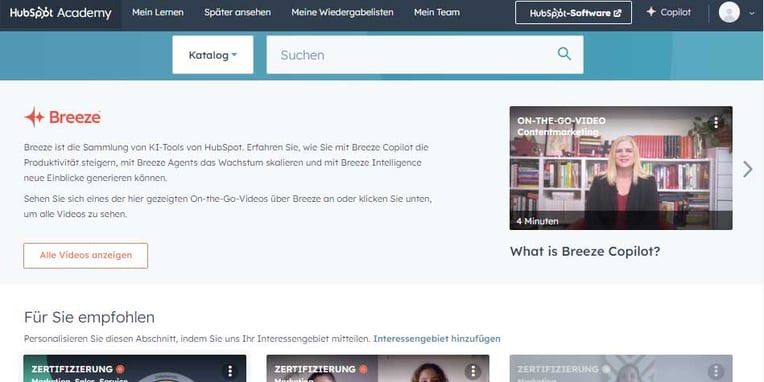Open options menu on third greyed Zertifizierung card
The height and width of the screenshot is (382, 764).
[716, 372]
